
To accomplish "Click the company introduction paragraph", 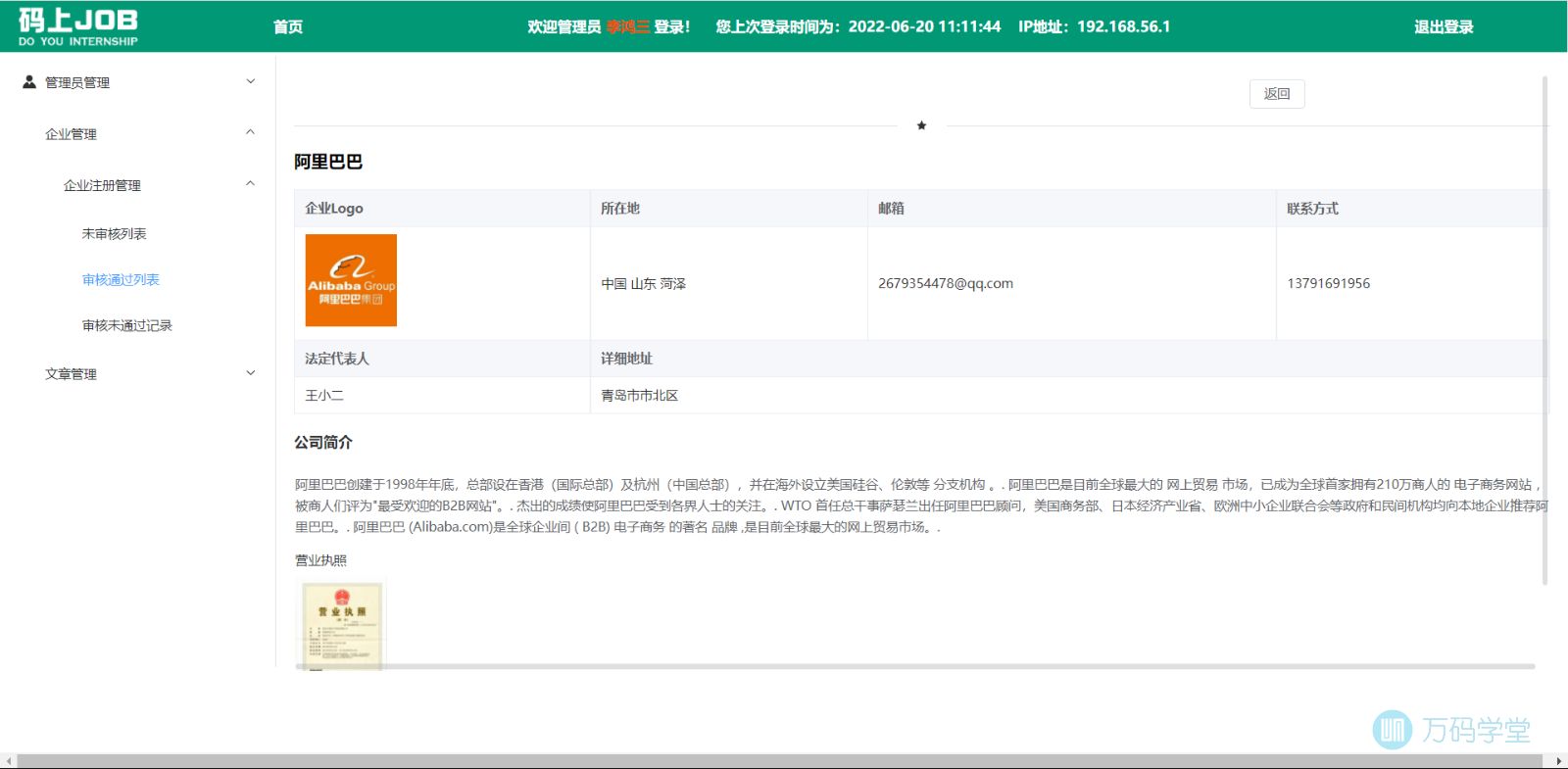I will [x=921, y=505].
